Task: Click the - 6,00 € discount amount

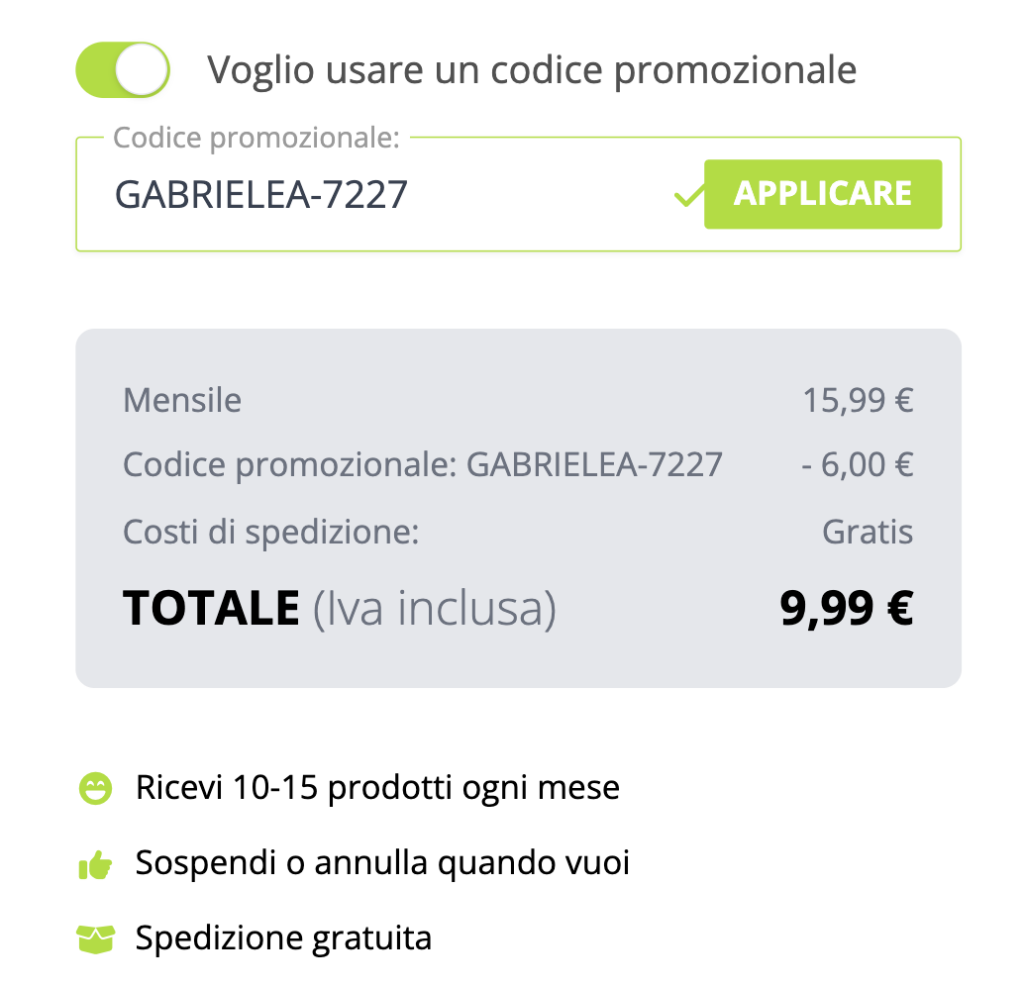Action: pyautogui.click(x=857, y=465)
